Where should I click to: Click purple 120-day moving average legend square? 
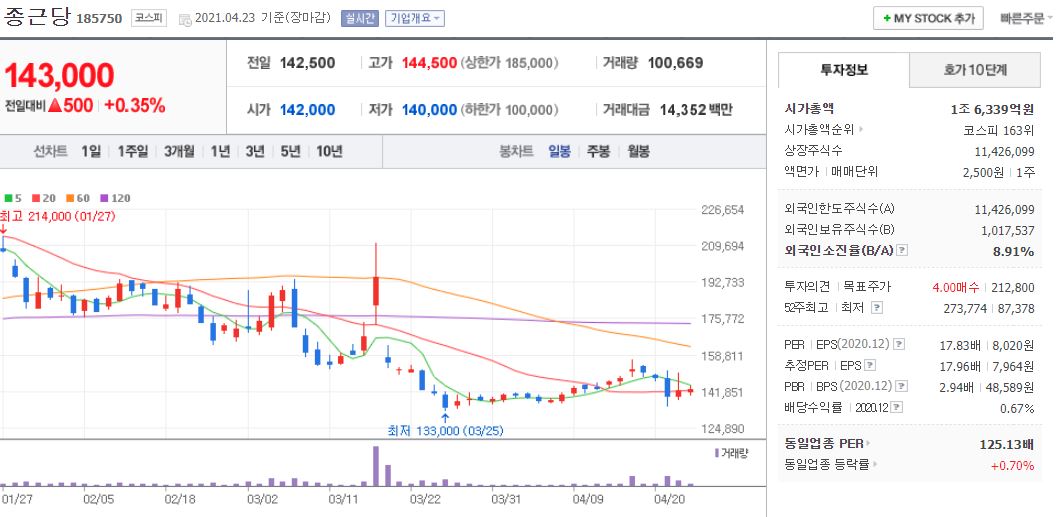[104, 198]
